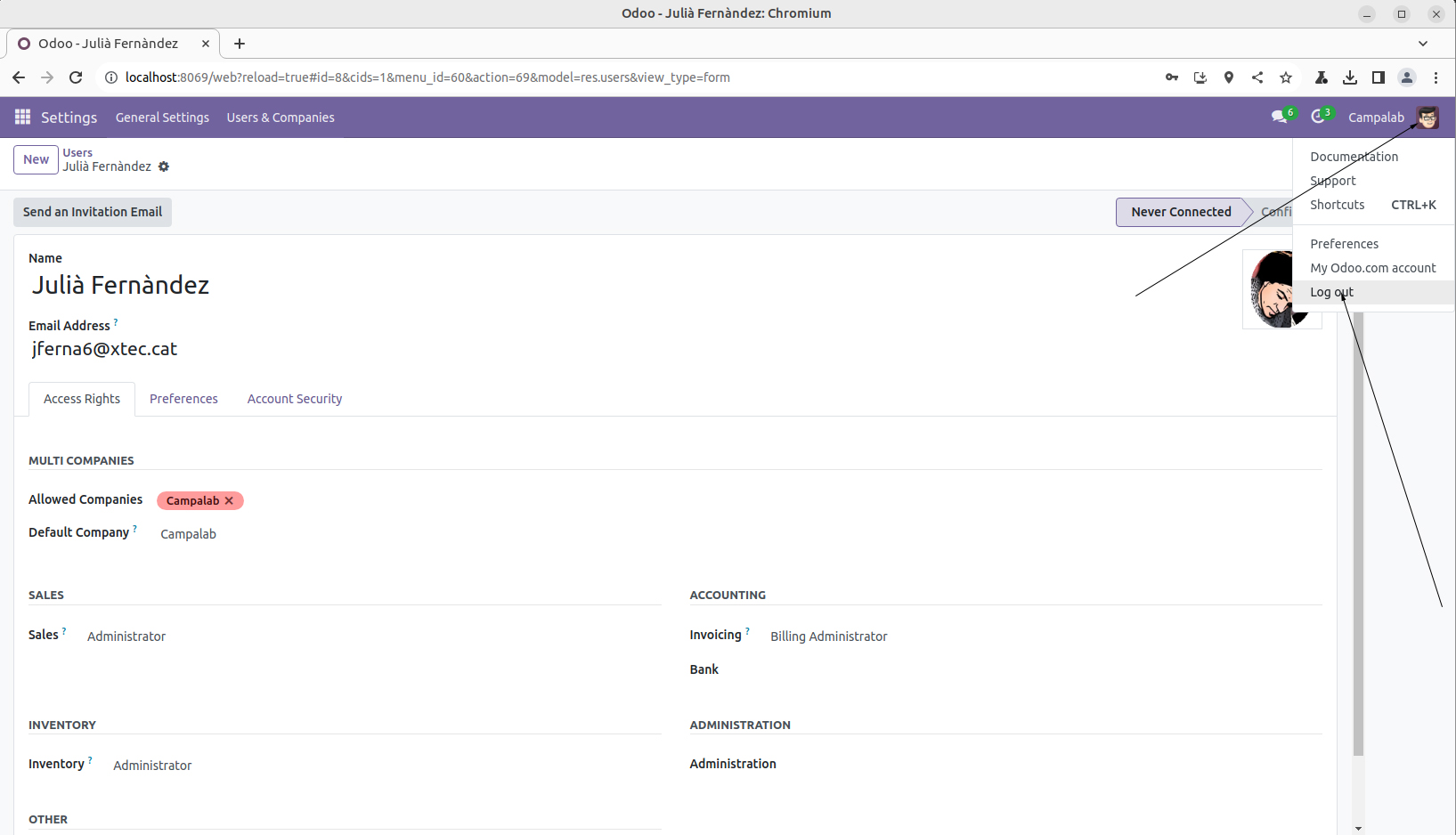Image resolution: width=1456 pixels, height=835 pixels.
Task: Click Send an Invitation Email button
Action: tap(93, 212)
